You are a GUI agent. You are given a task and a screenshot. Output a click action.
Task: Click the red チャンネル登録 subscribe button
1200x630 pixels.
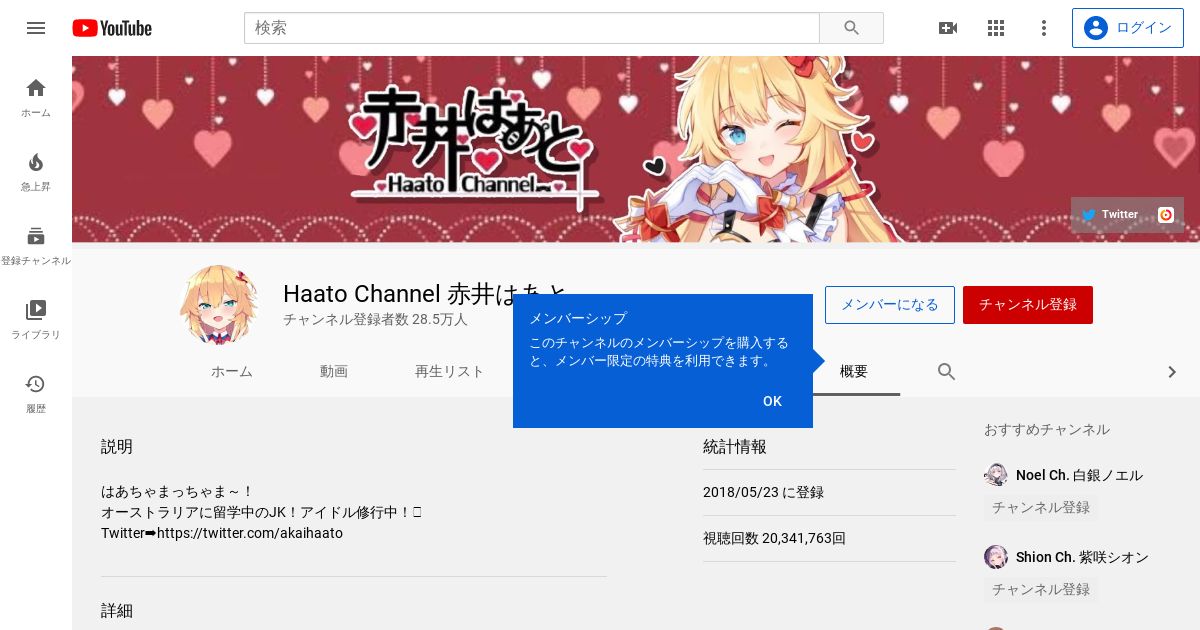coord(1028,305)
